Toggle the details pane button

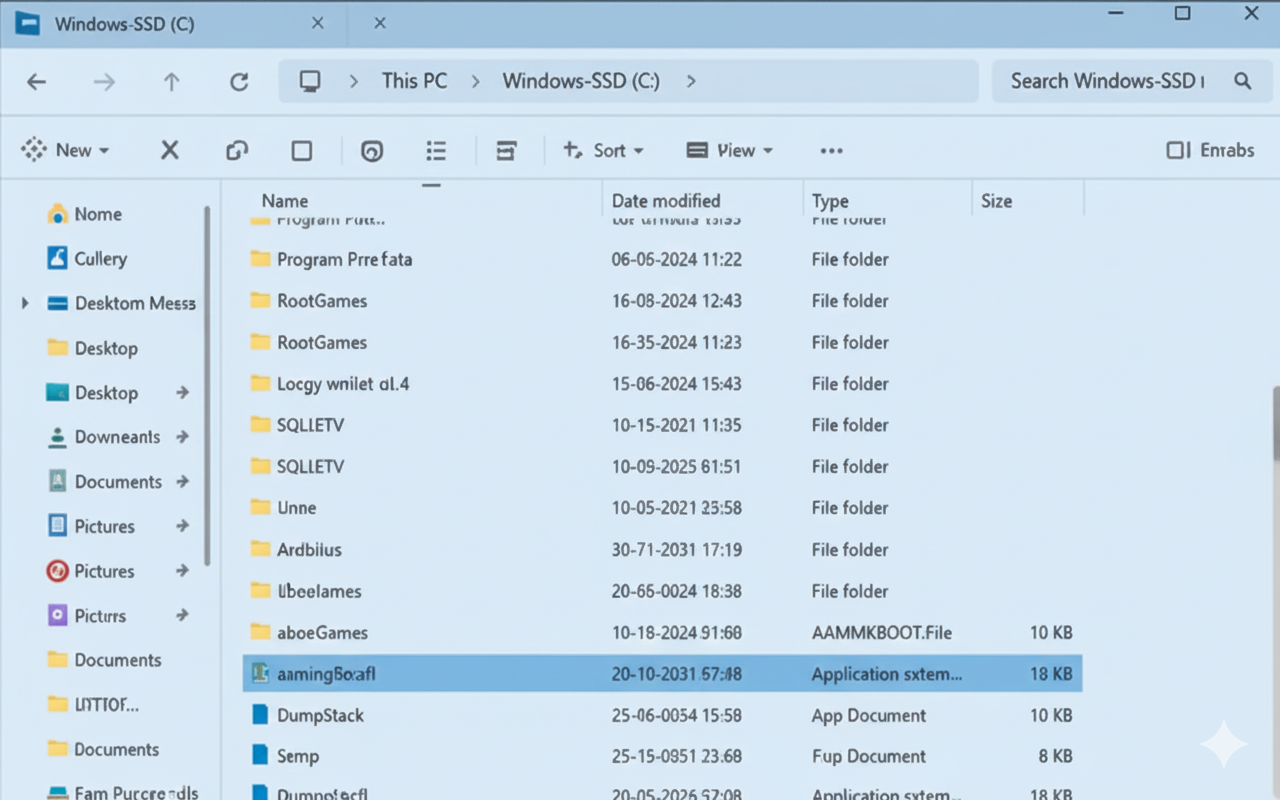point(1210,150)
